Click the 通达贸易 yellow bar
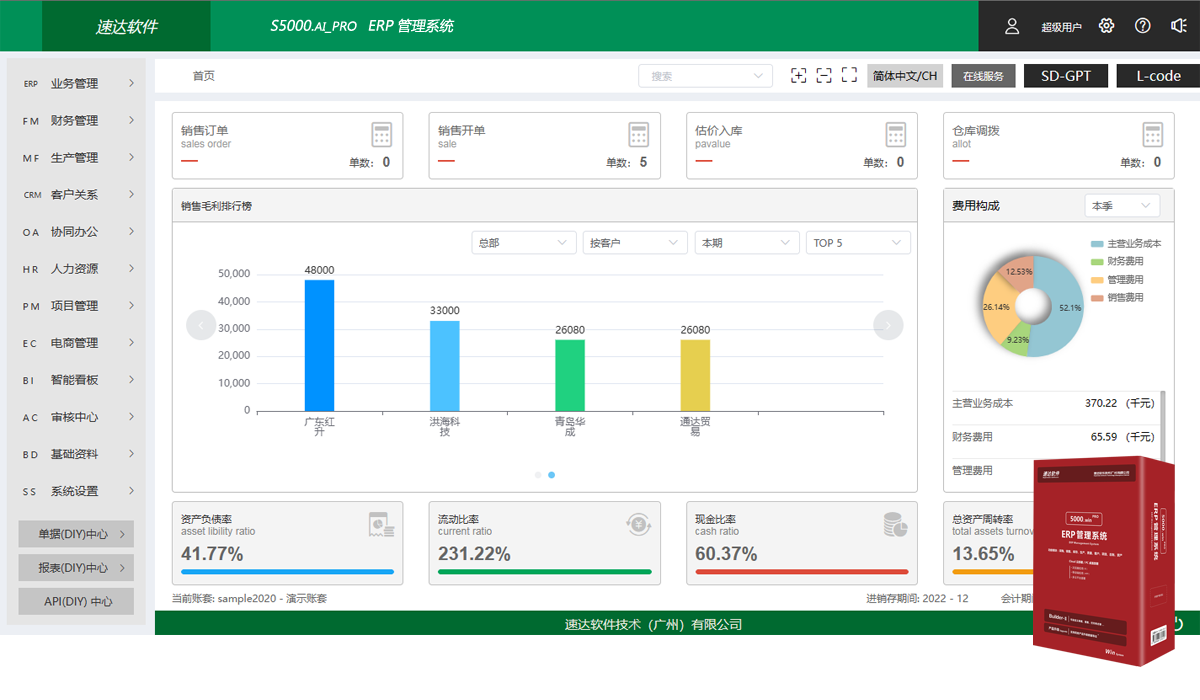Image resolution: width=1200 pixels, height=700 pixels. coord(696,375)
